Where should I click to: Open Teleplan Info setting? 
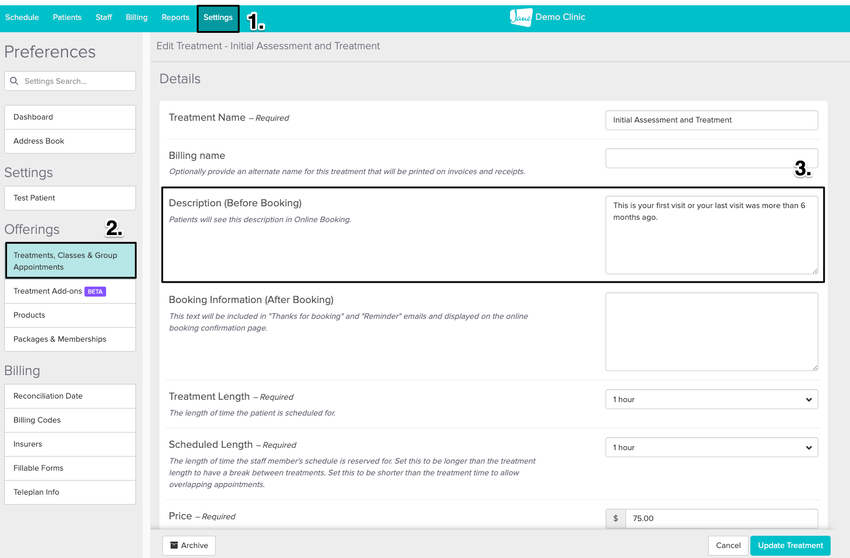tap(70, 492)
